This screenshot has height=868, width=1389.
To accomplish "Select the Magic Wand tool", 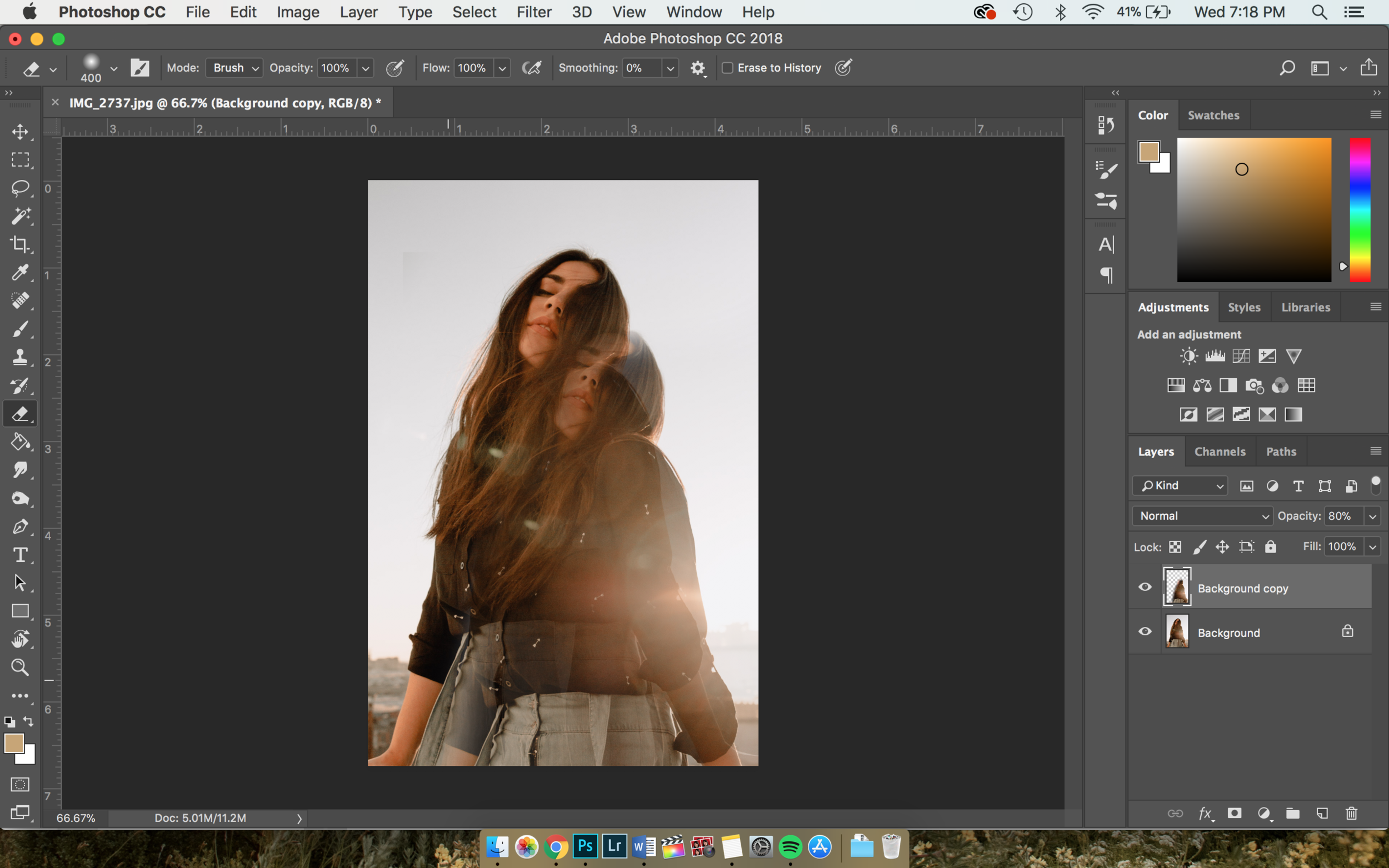I will point(20,216).
